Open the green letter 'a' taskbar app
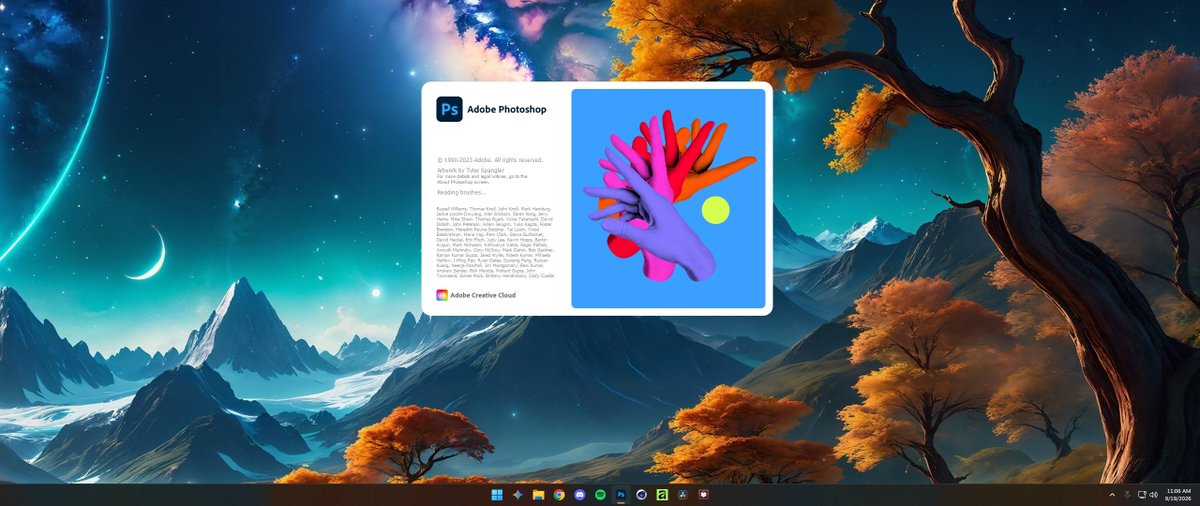The width and height of the screenshot is (1200, 506). tap(662, 495)
